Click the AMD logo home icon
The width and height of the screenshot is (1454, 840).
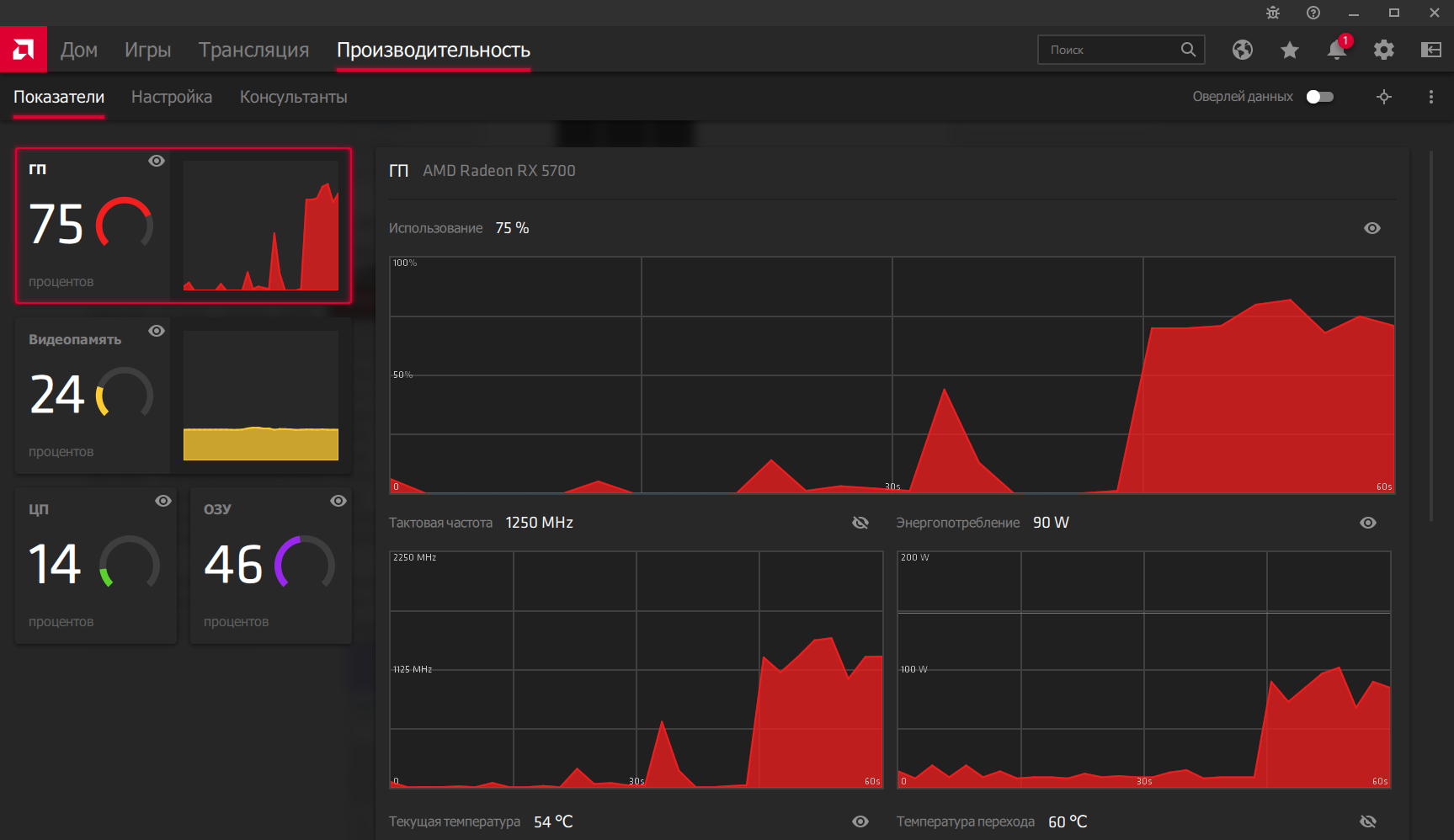point(23,50)
